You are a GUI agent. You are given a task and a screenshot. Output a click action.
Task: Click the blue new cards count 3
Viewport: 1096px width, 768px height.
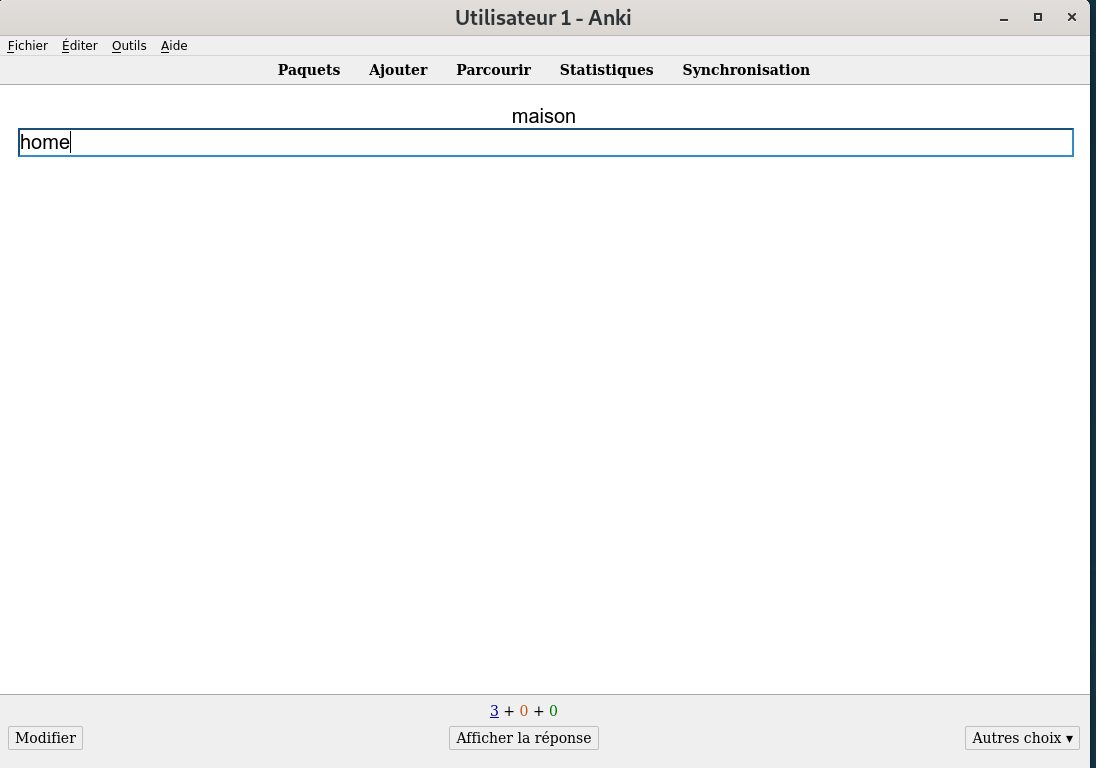(x=494, y=711)
